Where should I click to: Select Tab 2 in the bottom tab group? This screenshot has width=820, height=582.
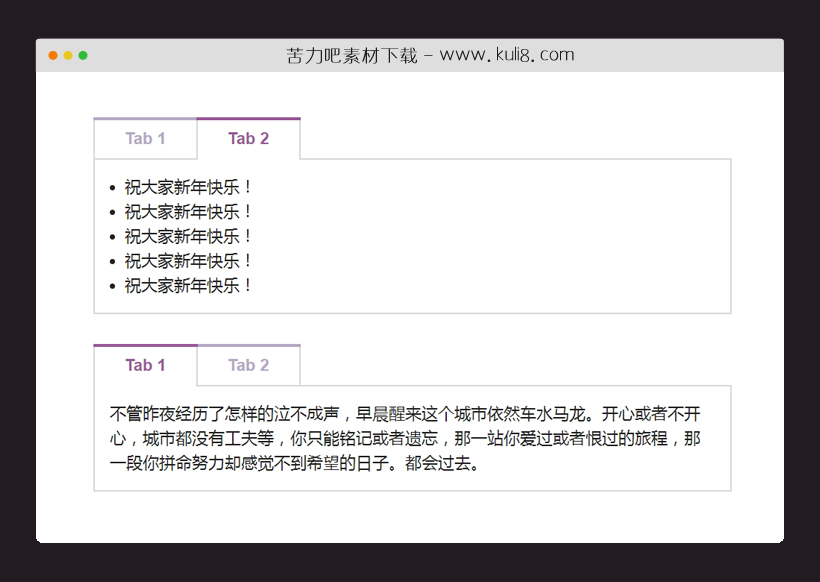248,365
